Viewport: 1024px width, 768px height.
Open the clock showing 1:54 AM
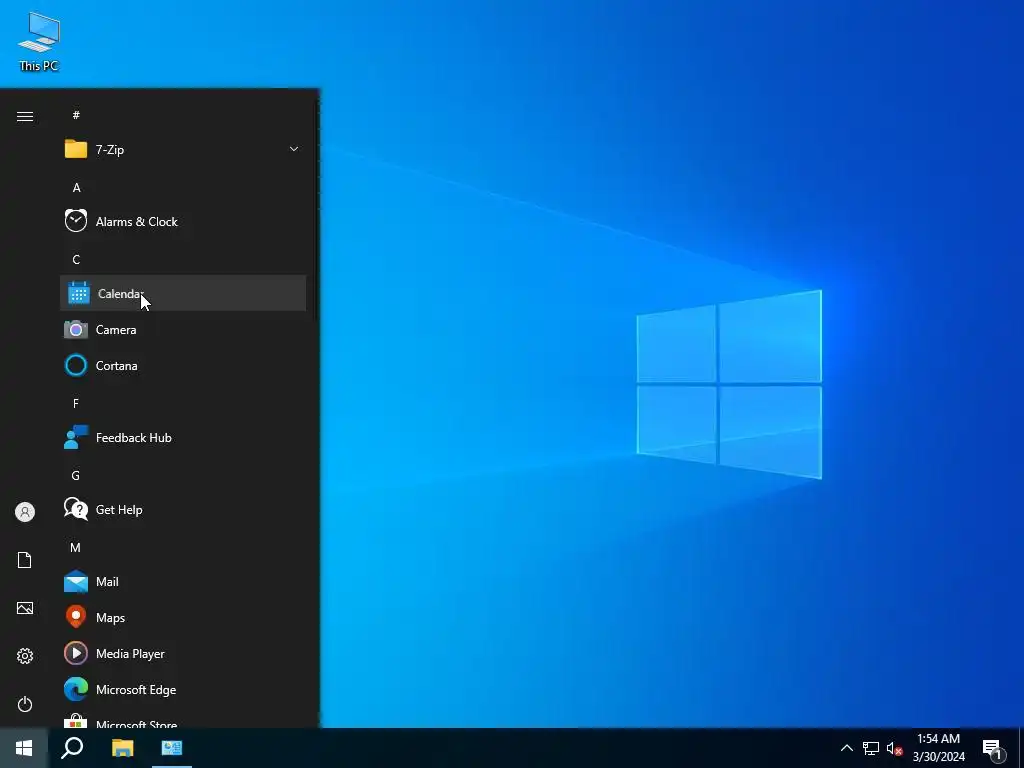click(x=938, y=748)
